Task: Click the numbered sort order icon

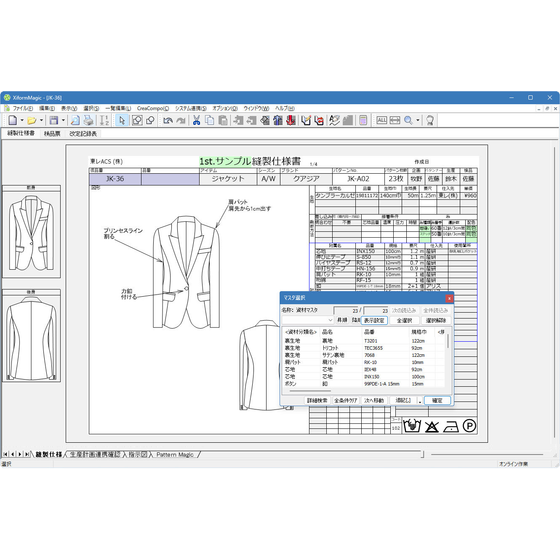Action: (104, 120)
